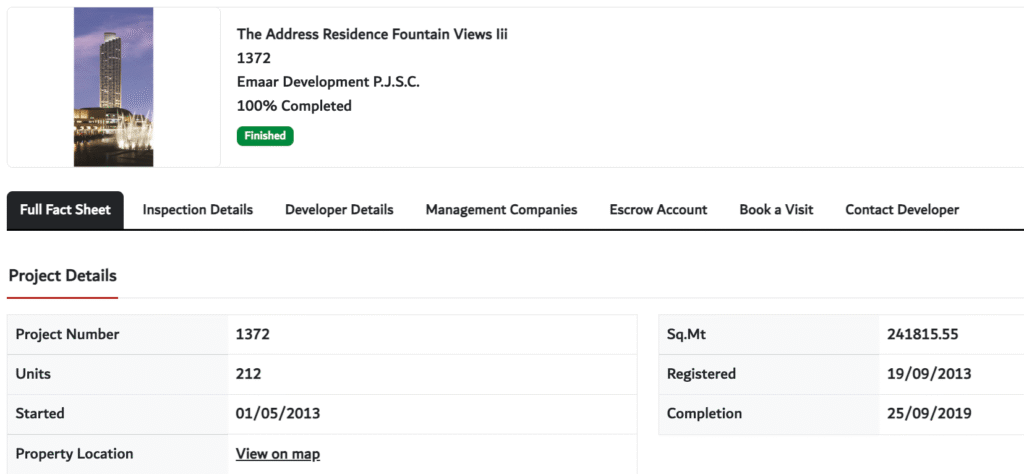1024x474 pixels.
Task: Click the Project Number row label
Action: pos(67,334)
